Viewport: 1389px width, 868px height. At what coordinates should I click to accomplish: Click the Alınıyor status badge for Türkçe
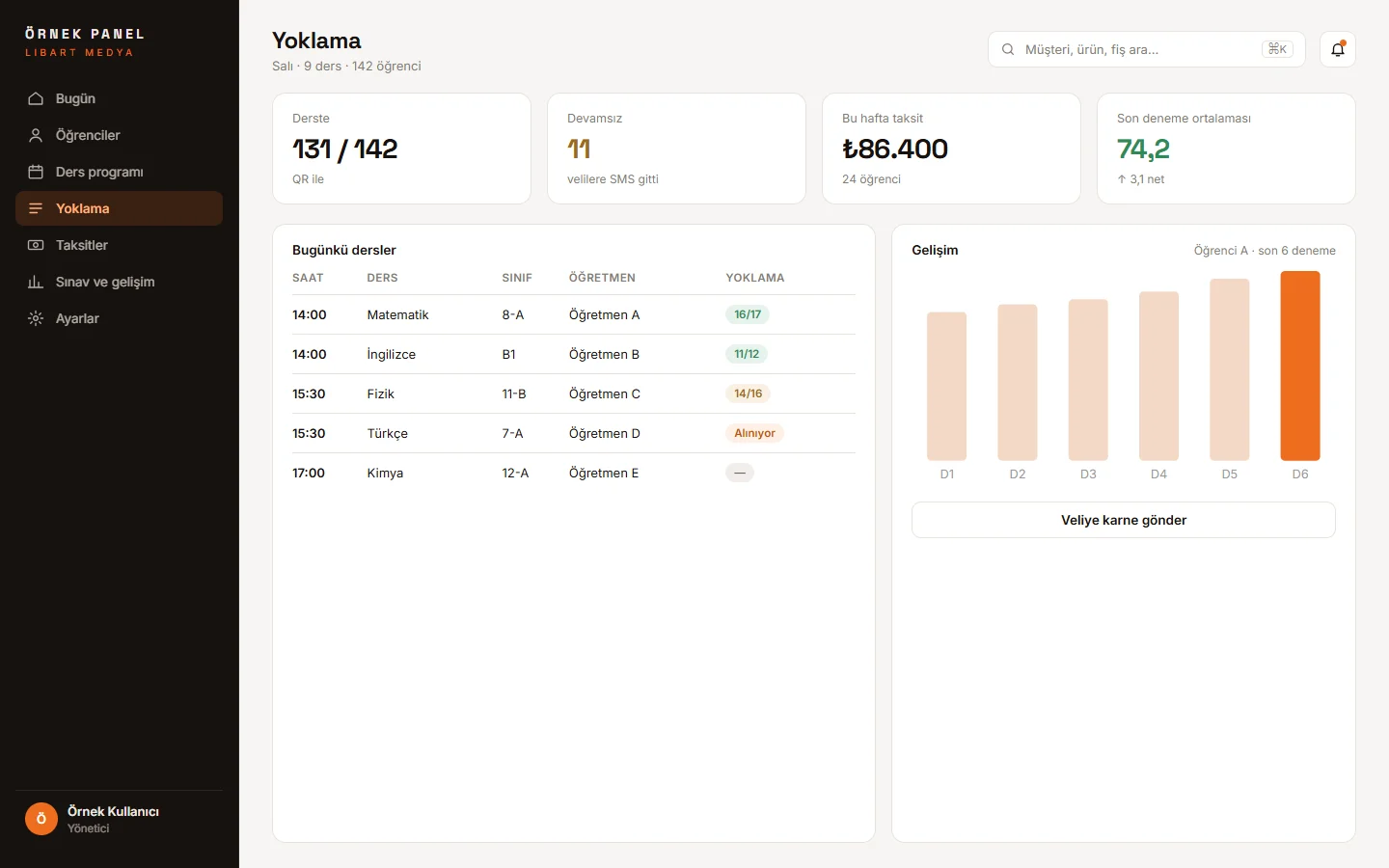[x=754, y=433]
